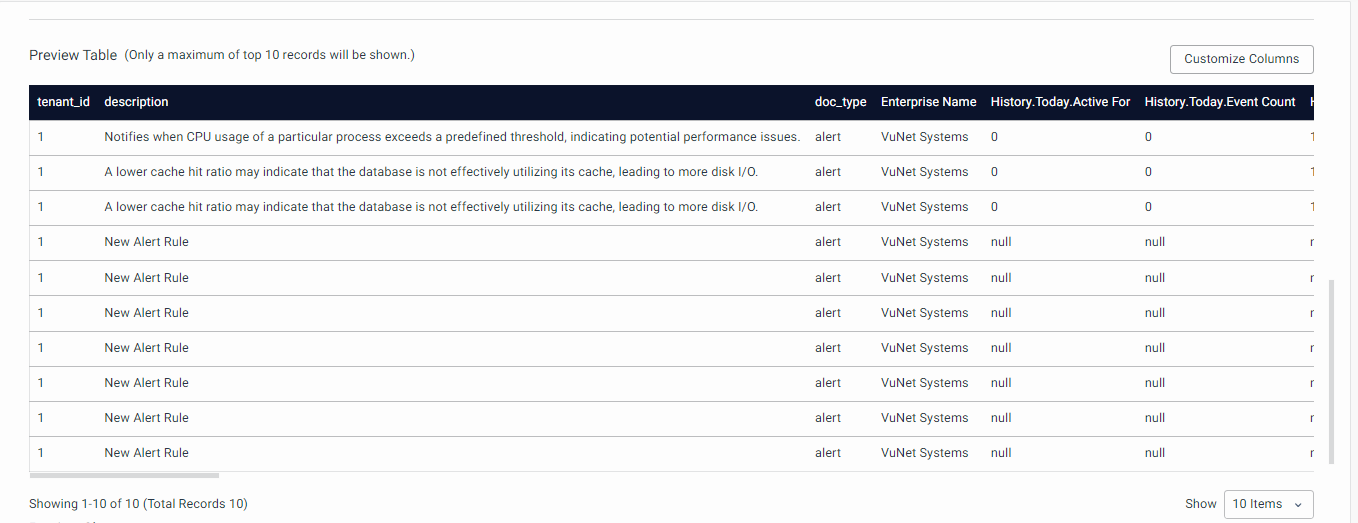Click the page's vertical scrollbar thumb
Screen dimensions: 1358x523
point(1331,370)
